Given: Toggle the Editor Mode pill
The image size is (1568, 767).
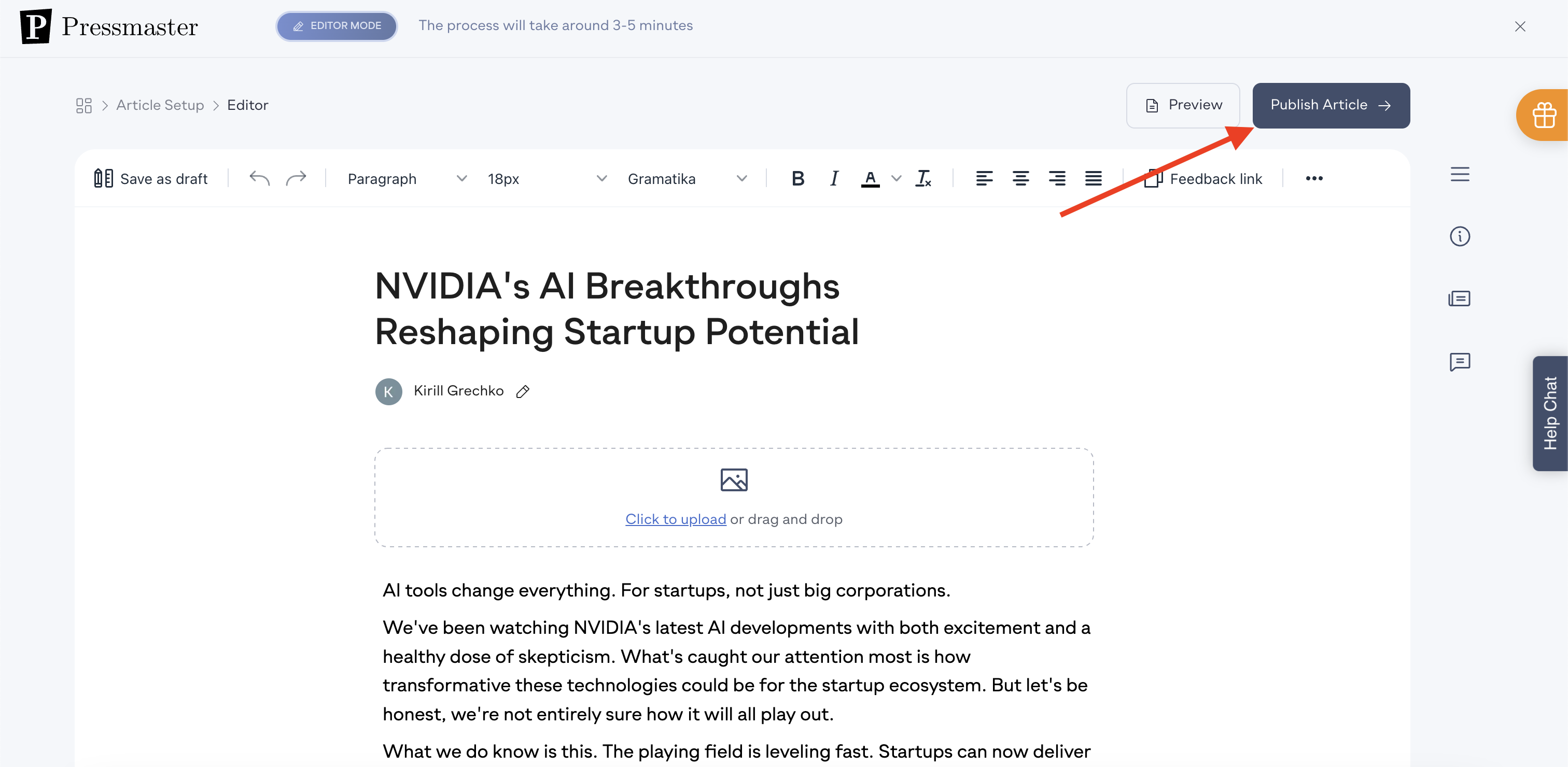Looking at the screenshot, I should click(337, 25).
